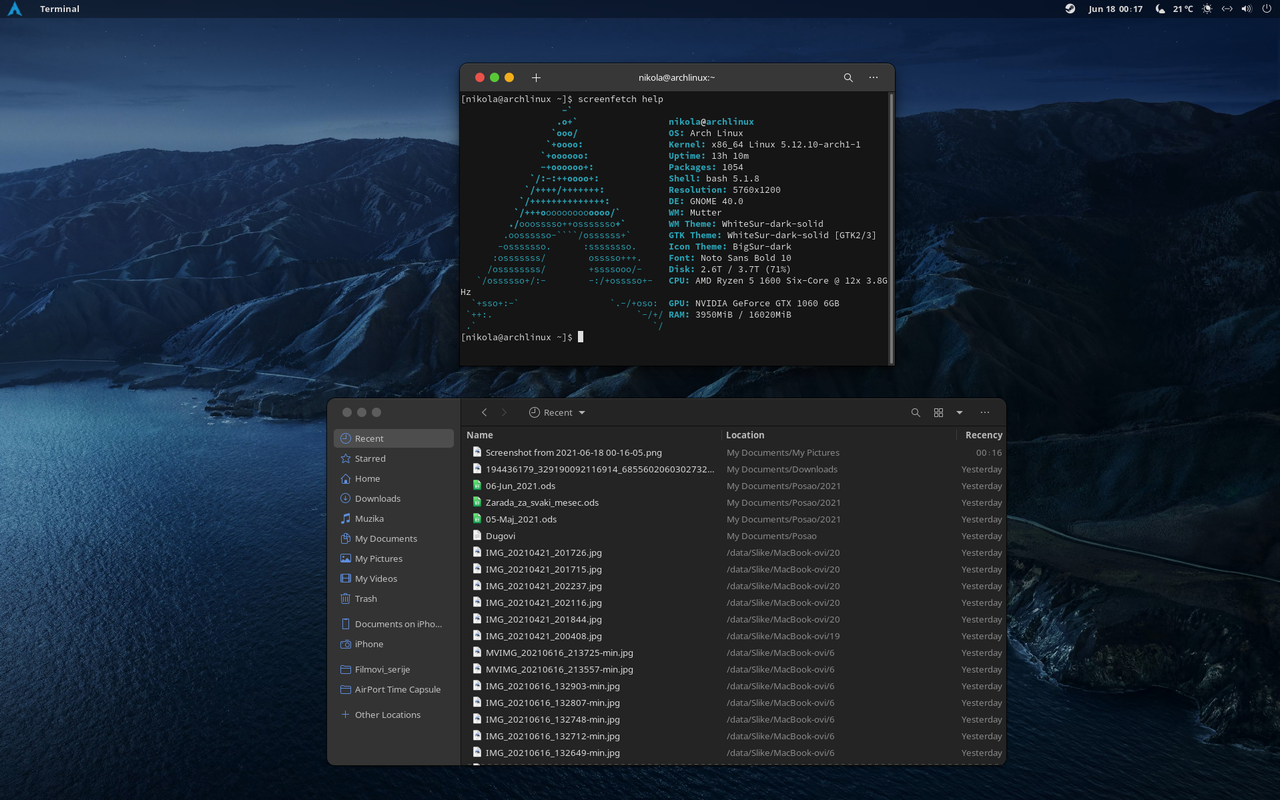Search files with the file manager magnifier

click(x=915, y=412)
